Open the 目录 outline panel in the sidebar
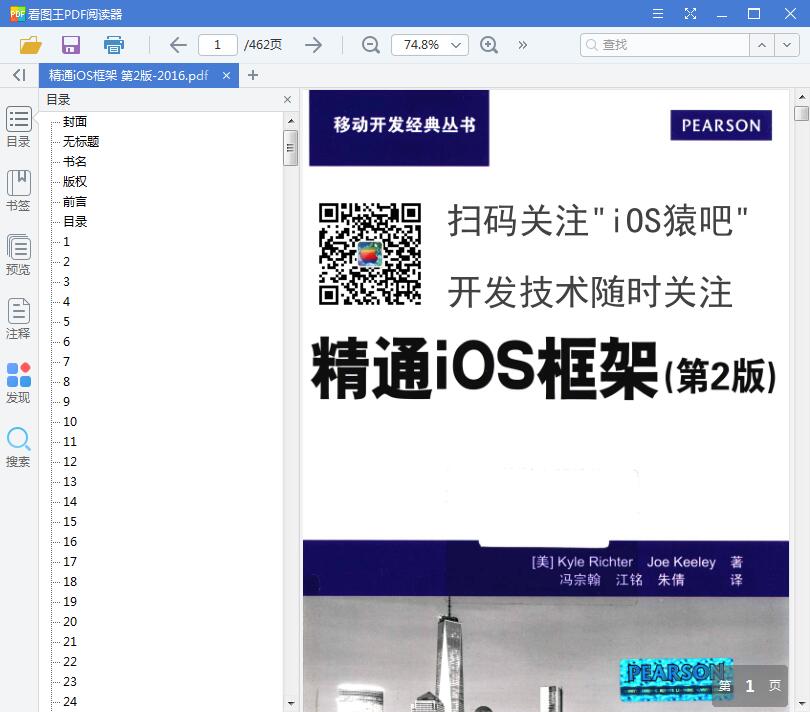 pos(19,127)
